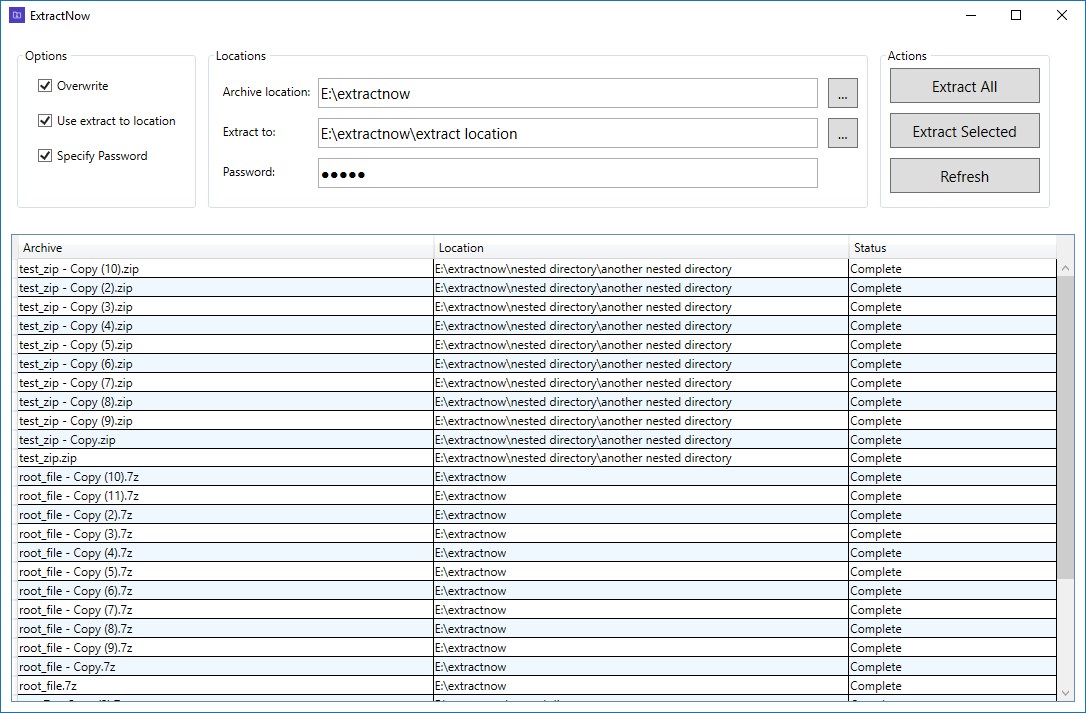Select the root_file.7z archive row

(537, 686)
